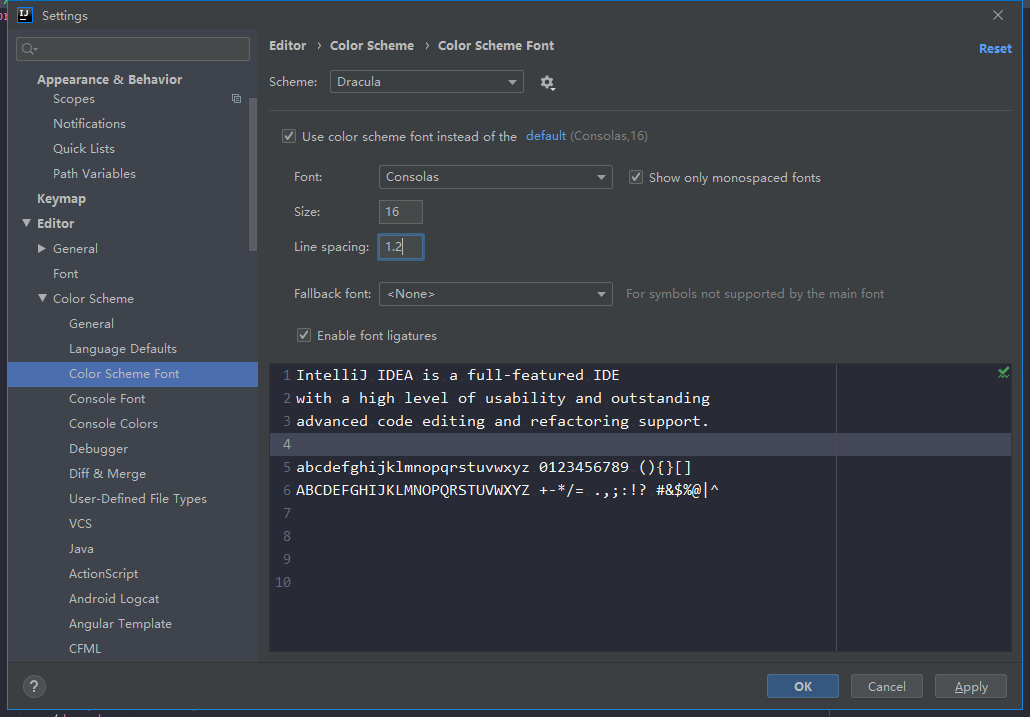Click the default font link
The image size is (1030, 717).
(545, 136)
